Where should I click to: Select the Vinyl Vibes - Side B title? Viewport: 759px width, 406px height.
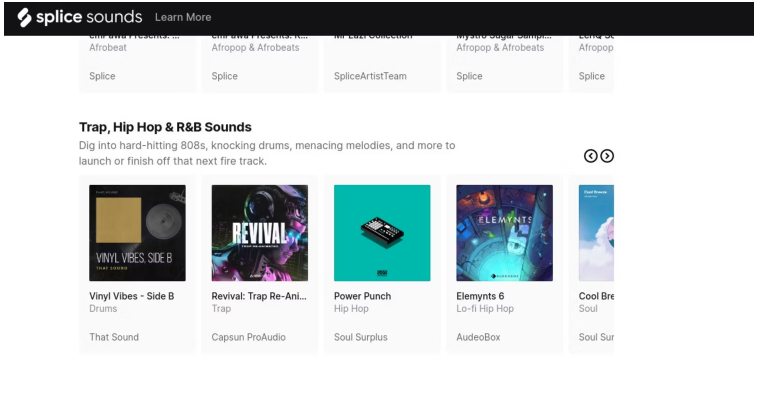coord(132,296)
